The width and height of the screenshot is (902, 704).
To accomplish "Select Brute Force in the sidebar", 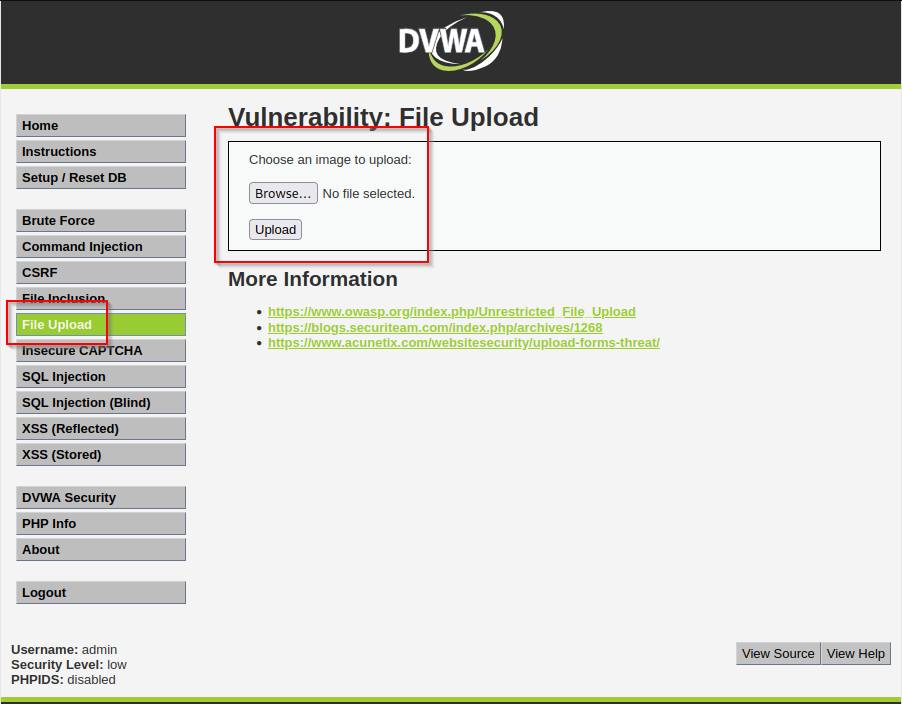I will tap(101, 220).
